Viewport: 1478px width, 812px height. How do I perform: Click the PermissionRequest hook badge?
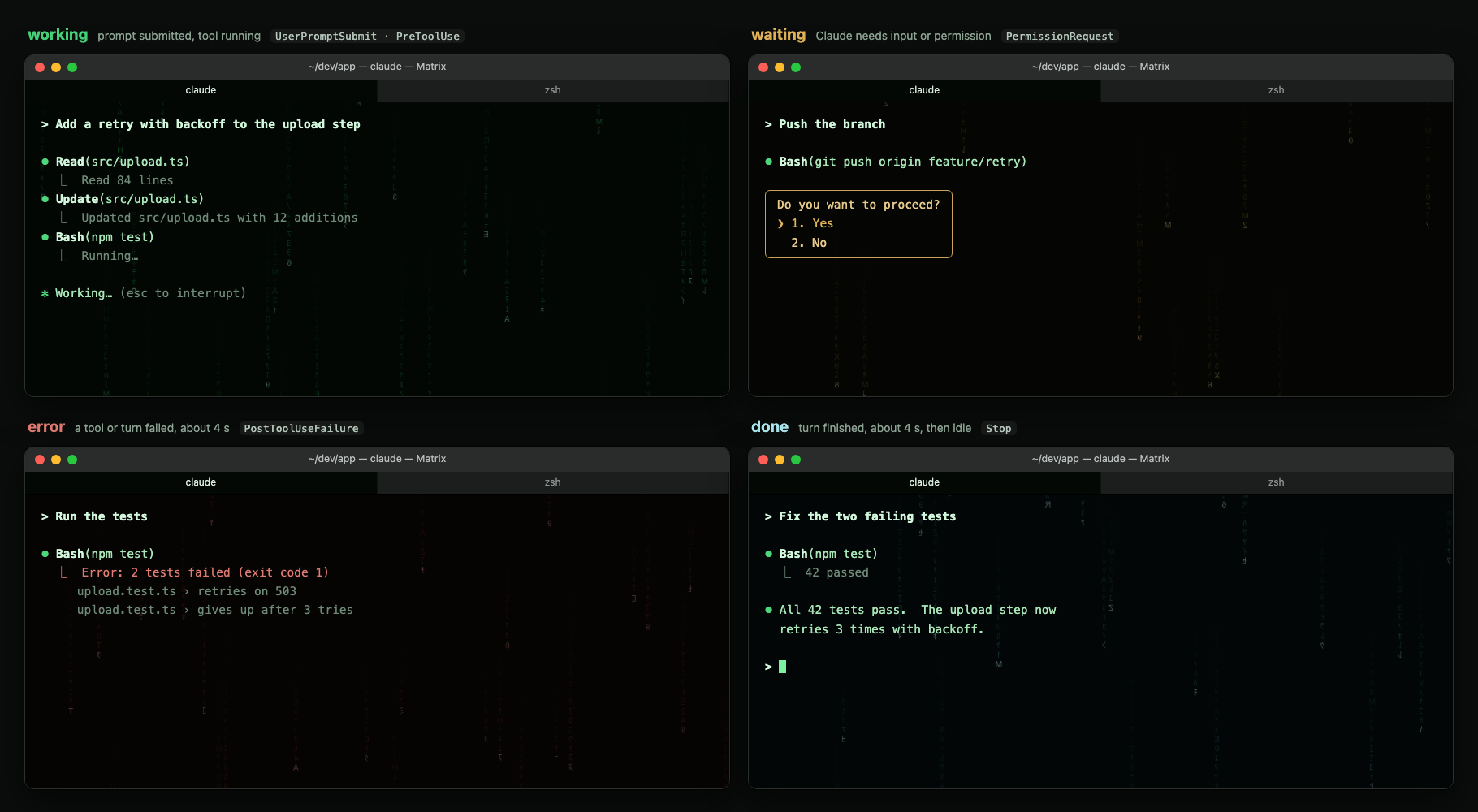coord(1060,37)
